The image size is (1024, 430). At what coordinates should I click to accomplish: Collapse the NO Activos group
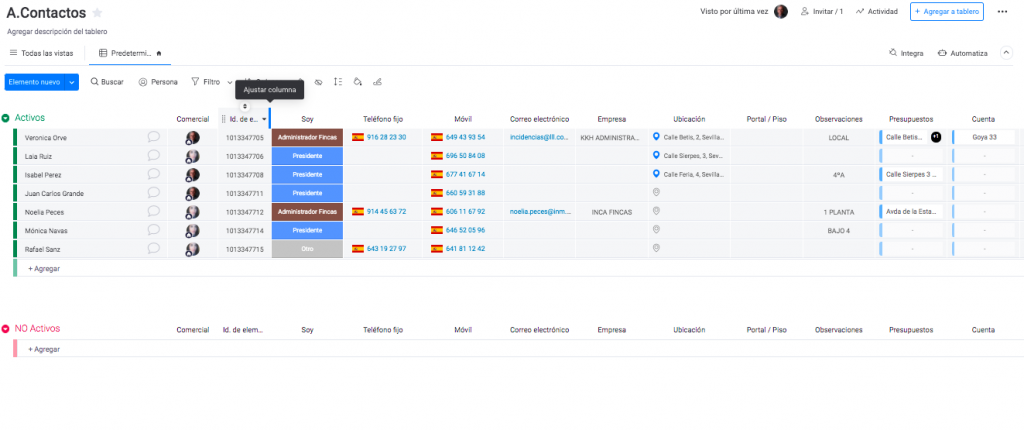pos(6,329)
